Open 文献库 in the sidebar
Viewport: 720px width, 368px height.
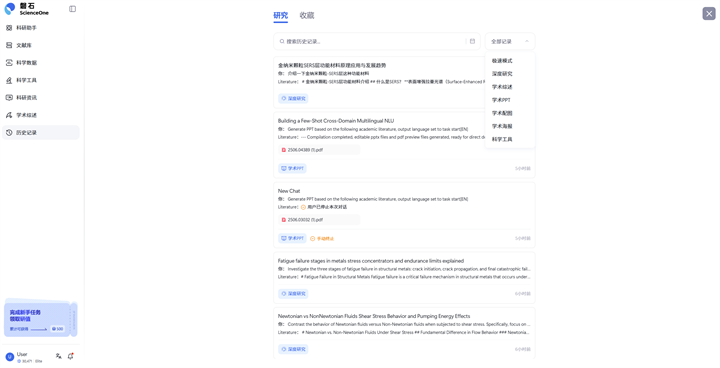click(40, 45)
